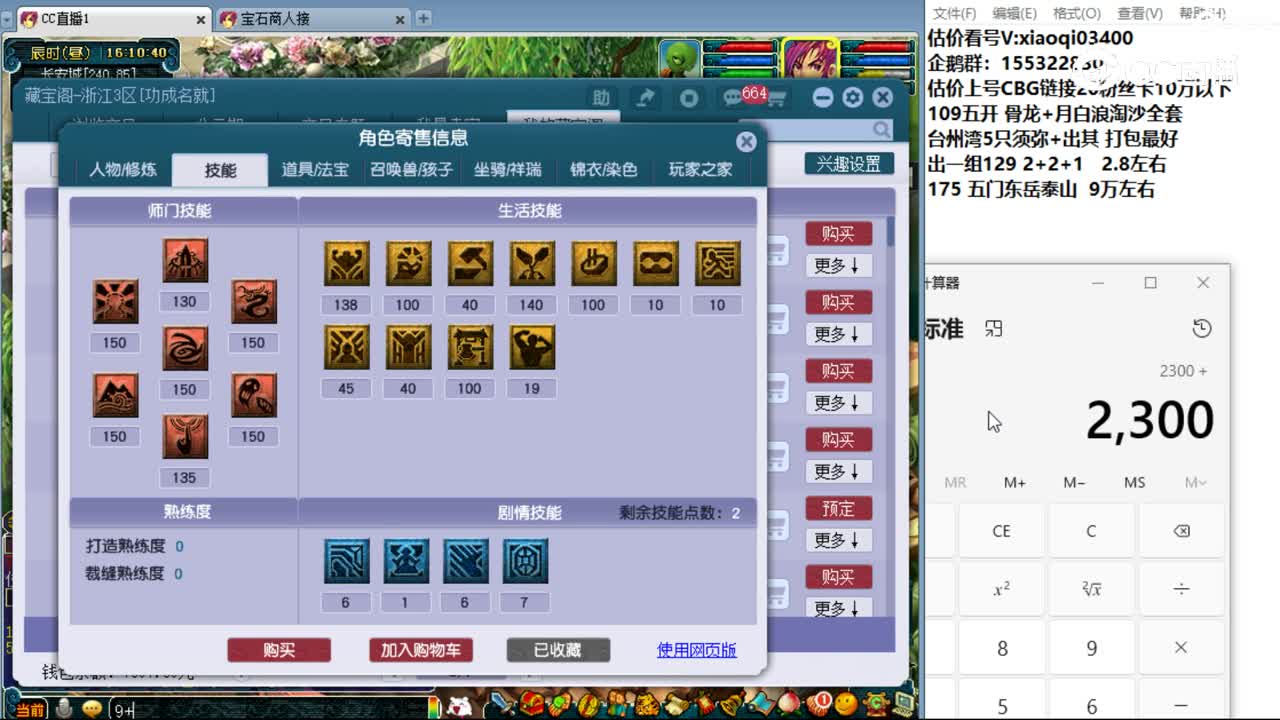Viewport: 1280px width, 720px height.
Task: Click the 剩余技能点数: 2 text
Action: pyautogui.click(x=679, y=513)
